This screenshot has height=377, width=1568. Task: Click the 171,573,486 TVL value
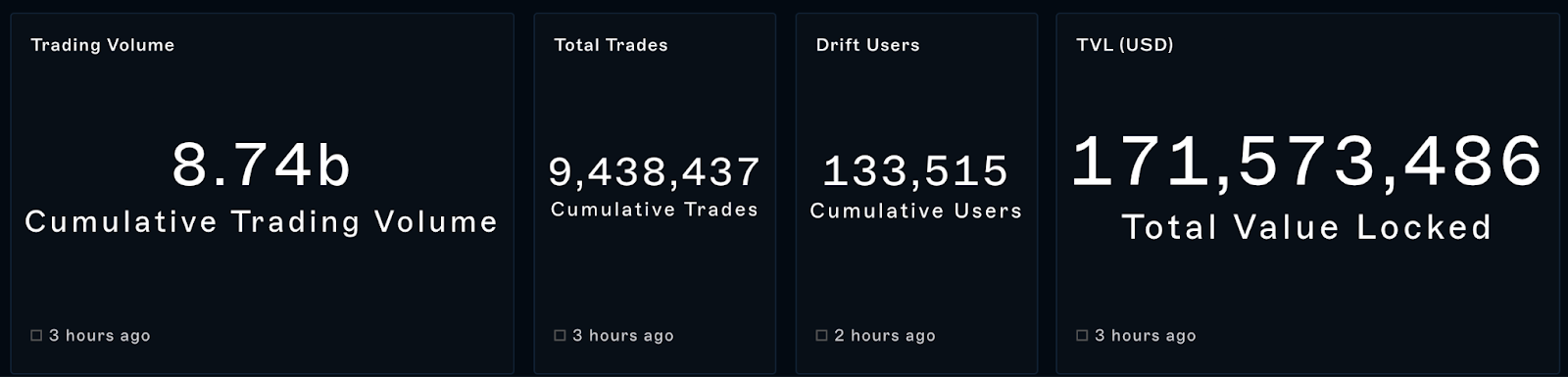tap(1307, 163)
